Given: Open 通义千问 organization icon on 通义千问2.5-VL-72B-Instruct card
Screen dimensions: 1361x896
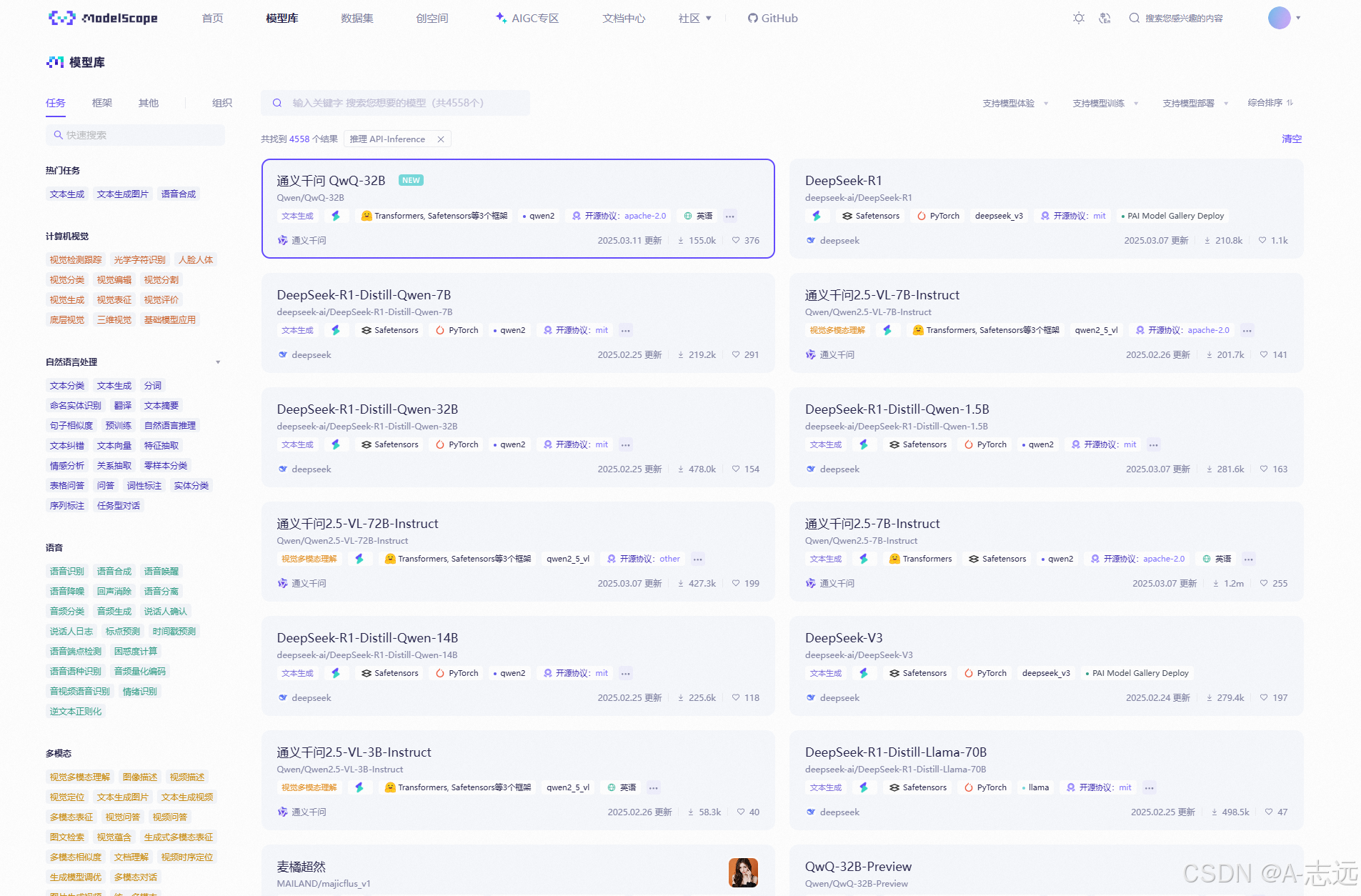Looking at the screenshot, I should (x=282, y=584).
